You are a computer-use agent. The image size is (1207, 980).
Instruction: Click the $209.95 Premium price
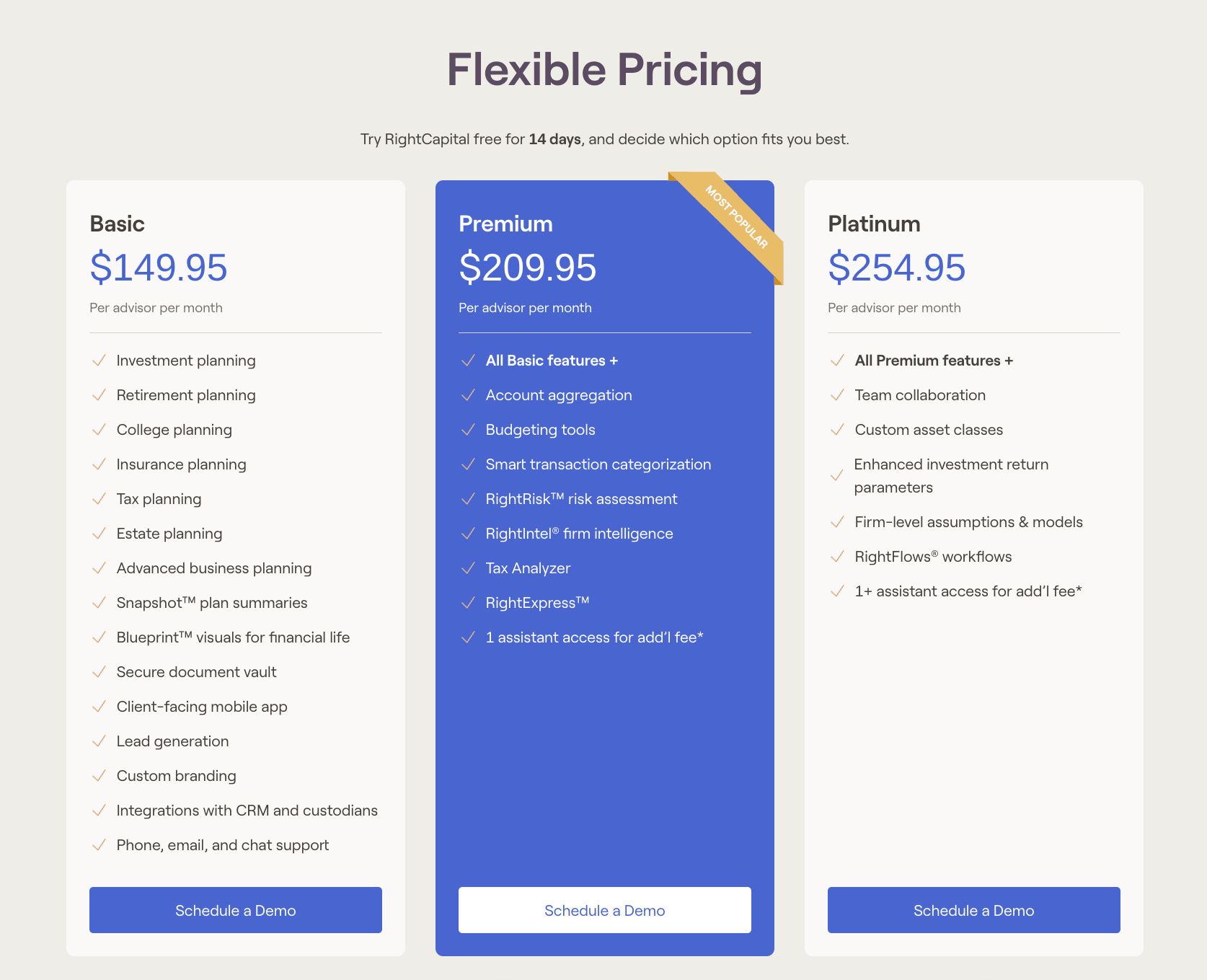(528, 268)
